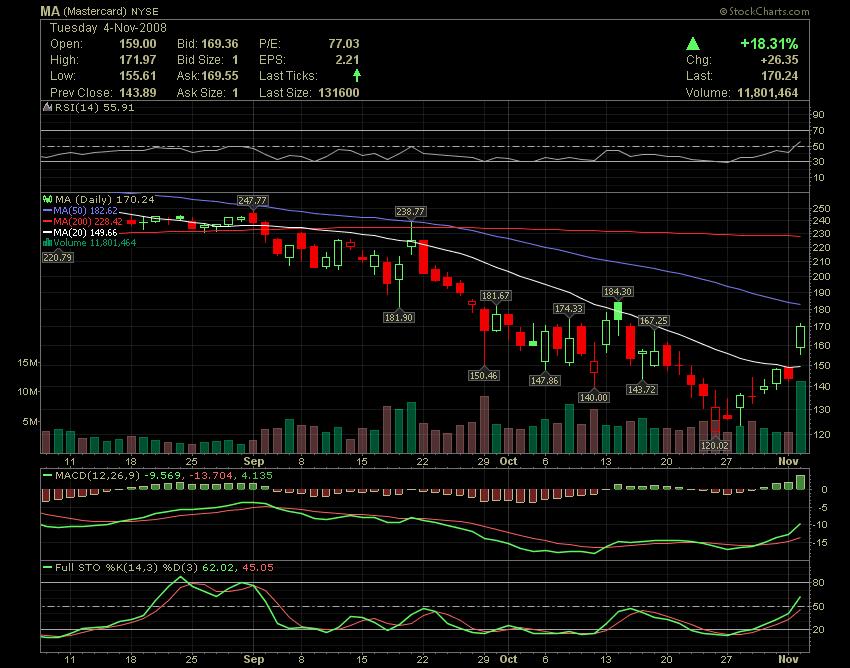
Task: Click the 220.79 price annotation
Action: coord(57,257)
